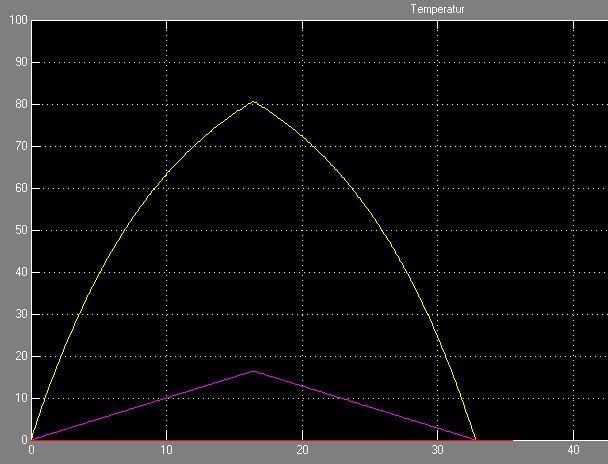Click the Temperatur plot title
The image size is (608, 464).
tap(439, 9)
